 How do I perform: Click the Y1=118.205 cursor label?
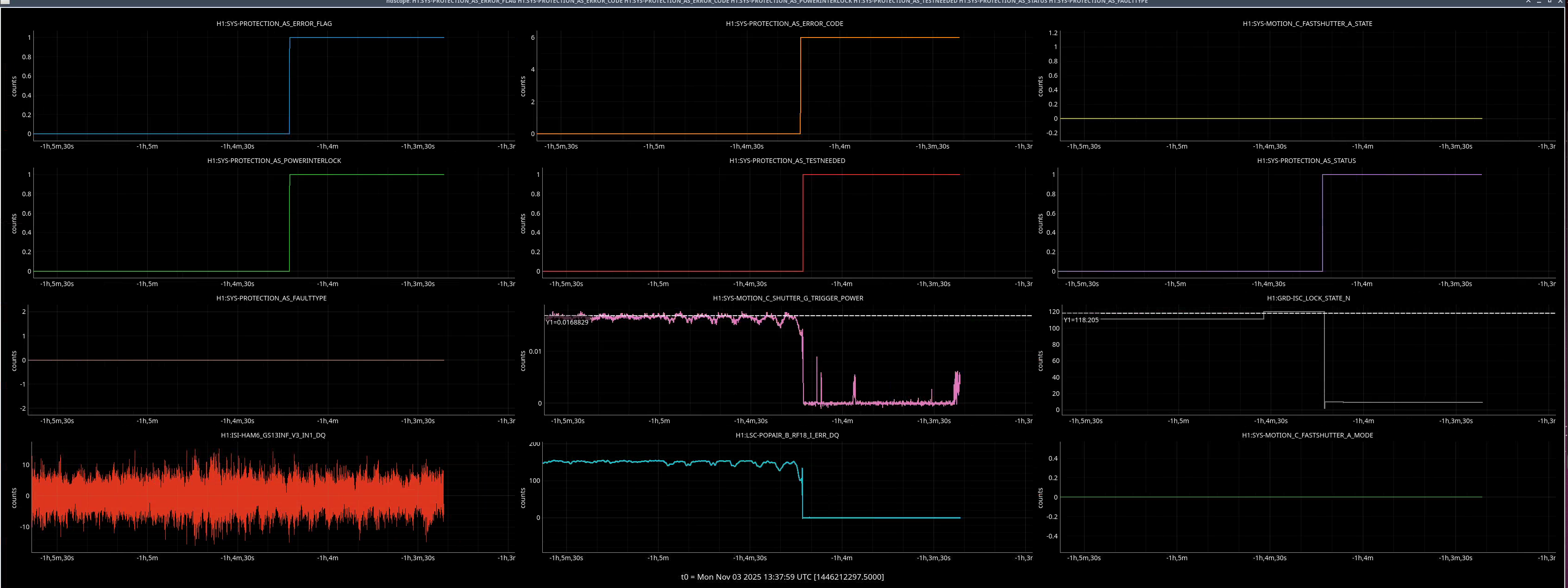(1081, 320)
